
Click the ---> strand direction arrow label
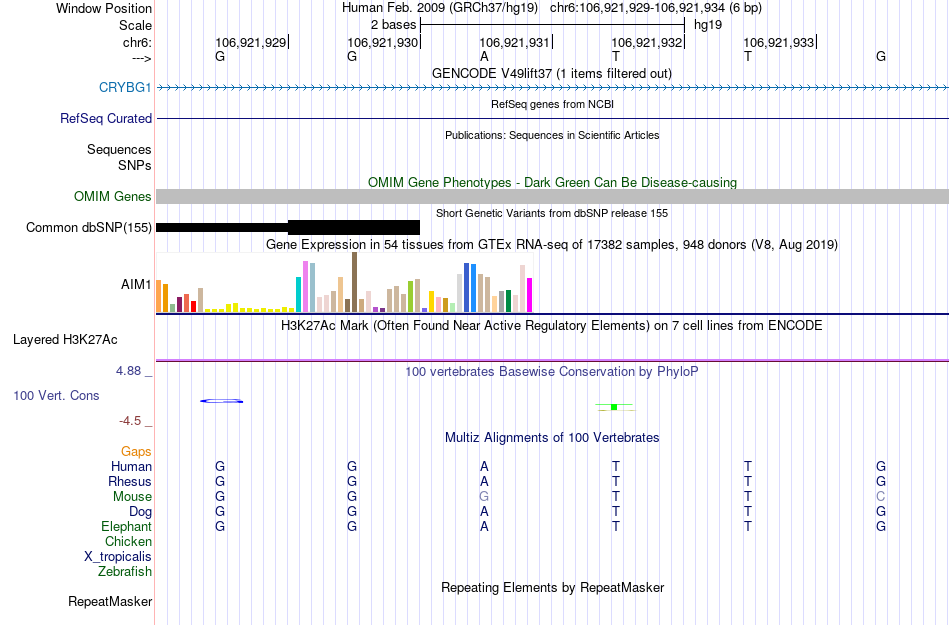coord(141,58)
